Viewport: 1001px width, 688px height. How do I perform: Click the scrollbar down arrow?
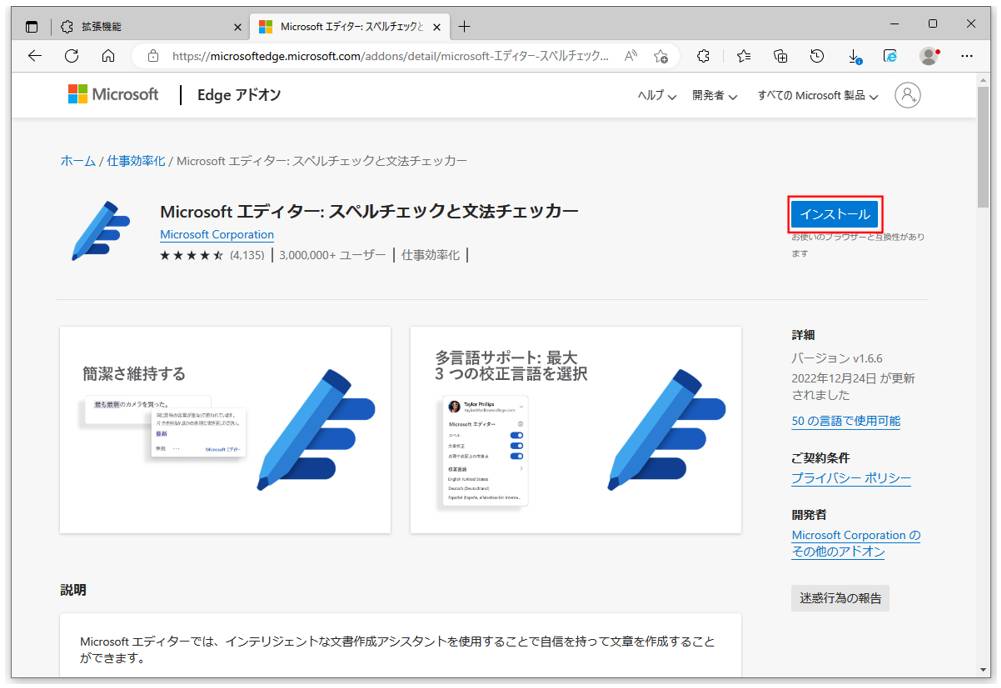pos(983,669)
